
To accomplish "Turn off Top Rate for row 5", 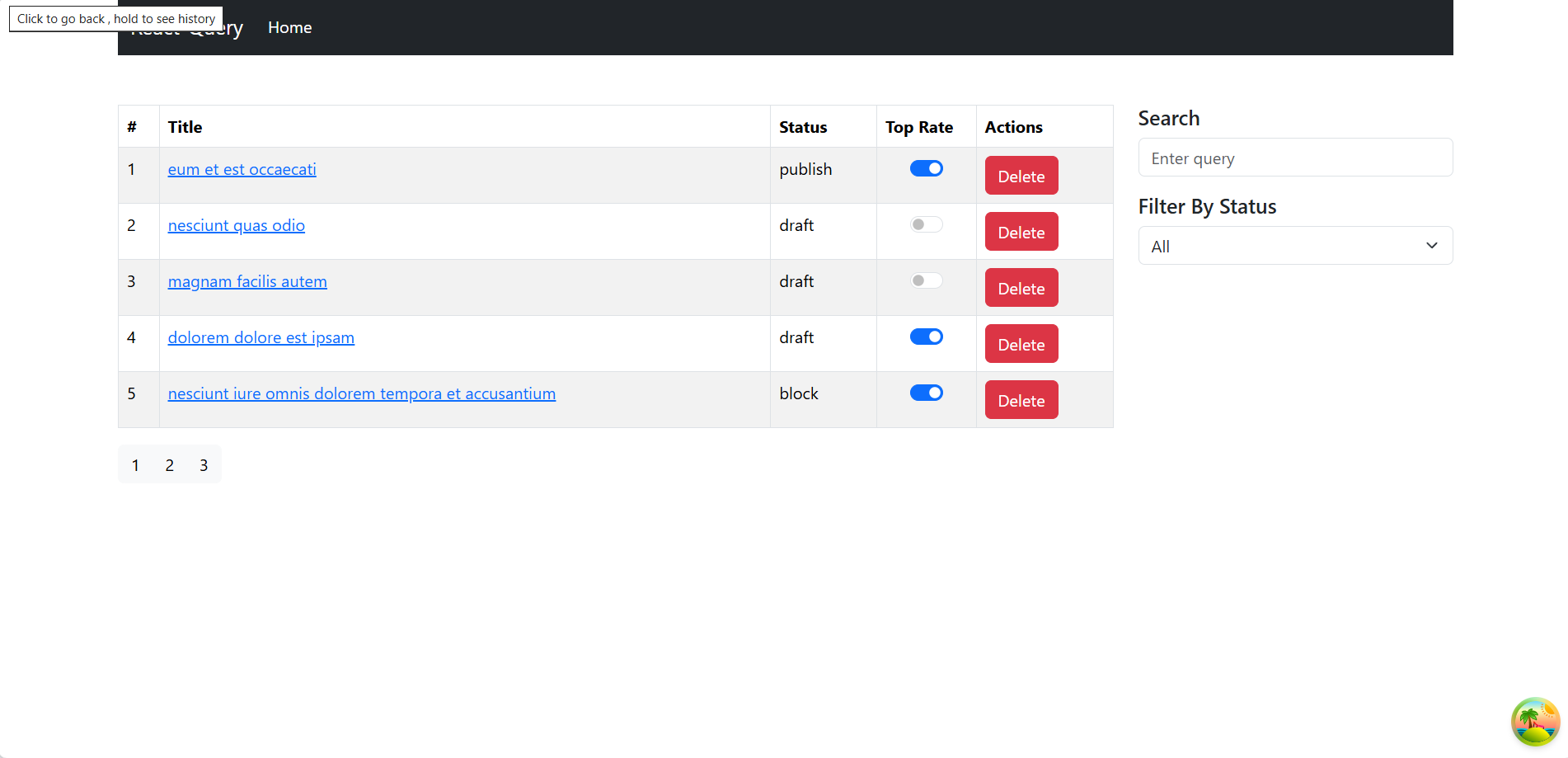I will point(926,393).
